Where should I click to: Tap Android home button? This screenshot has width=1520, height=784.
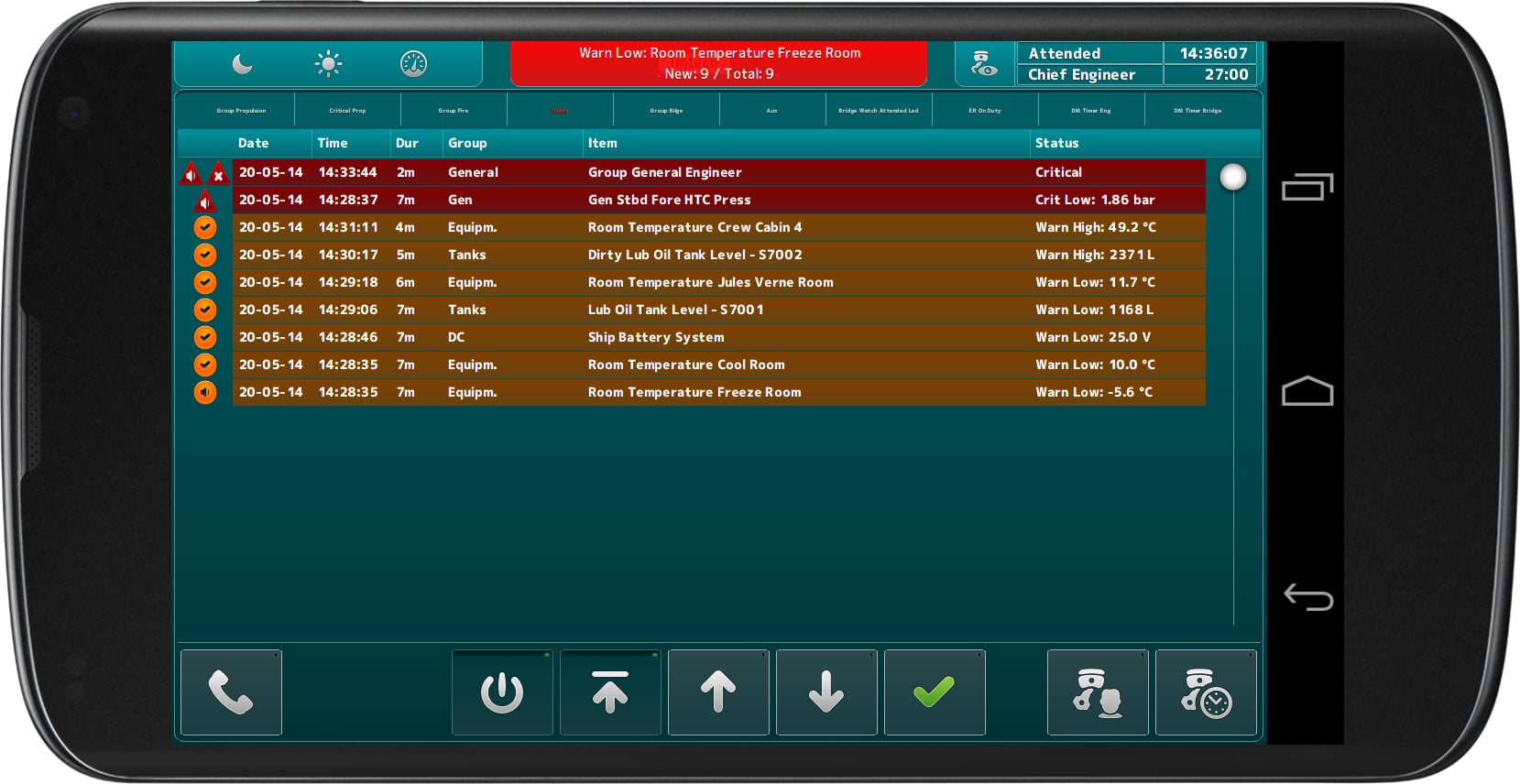[1307, 391]
